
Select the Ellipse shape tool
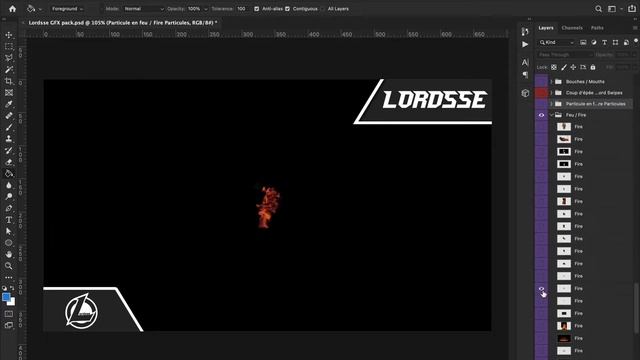point(9,242)
